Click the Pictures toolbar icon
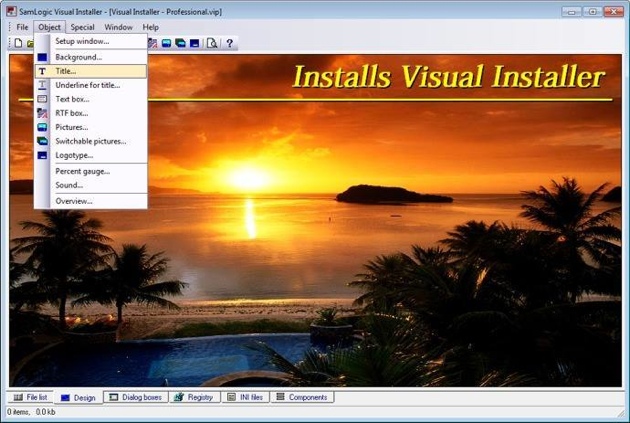The height and width of the screenshot is (423, 630). 166,43
